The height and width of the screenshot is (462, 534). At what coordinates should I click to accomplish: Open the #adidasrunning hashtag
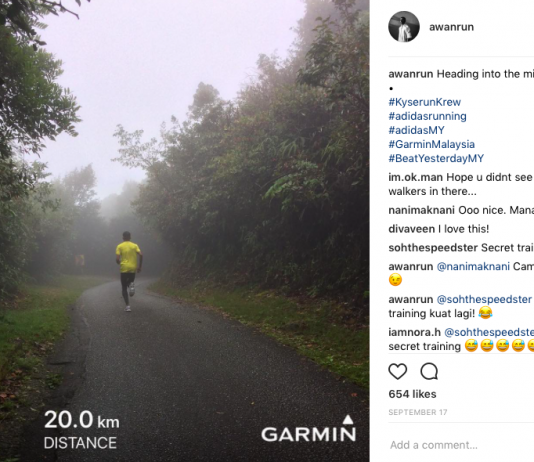(427, 116)
